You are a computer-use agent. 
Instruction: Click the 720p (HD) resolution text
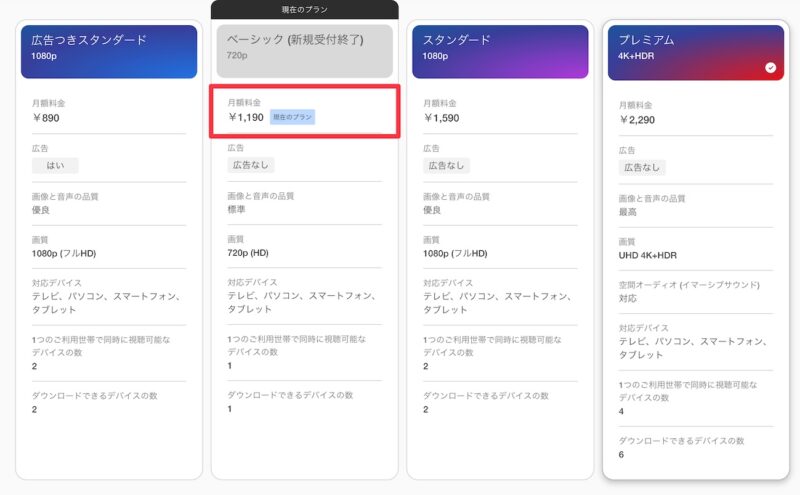248,253
